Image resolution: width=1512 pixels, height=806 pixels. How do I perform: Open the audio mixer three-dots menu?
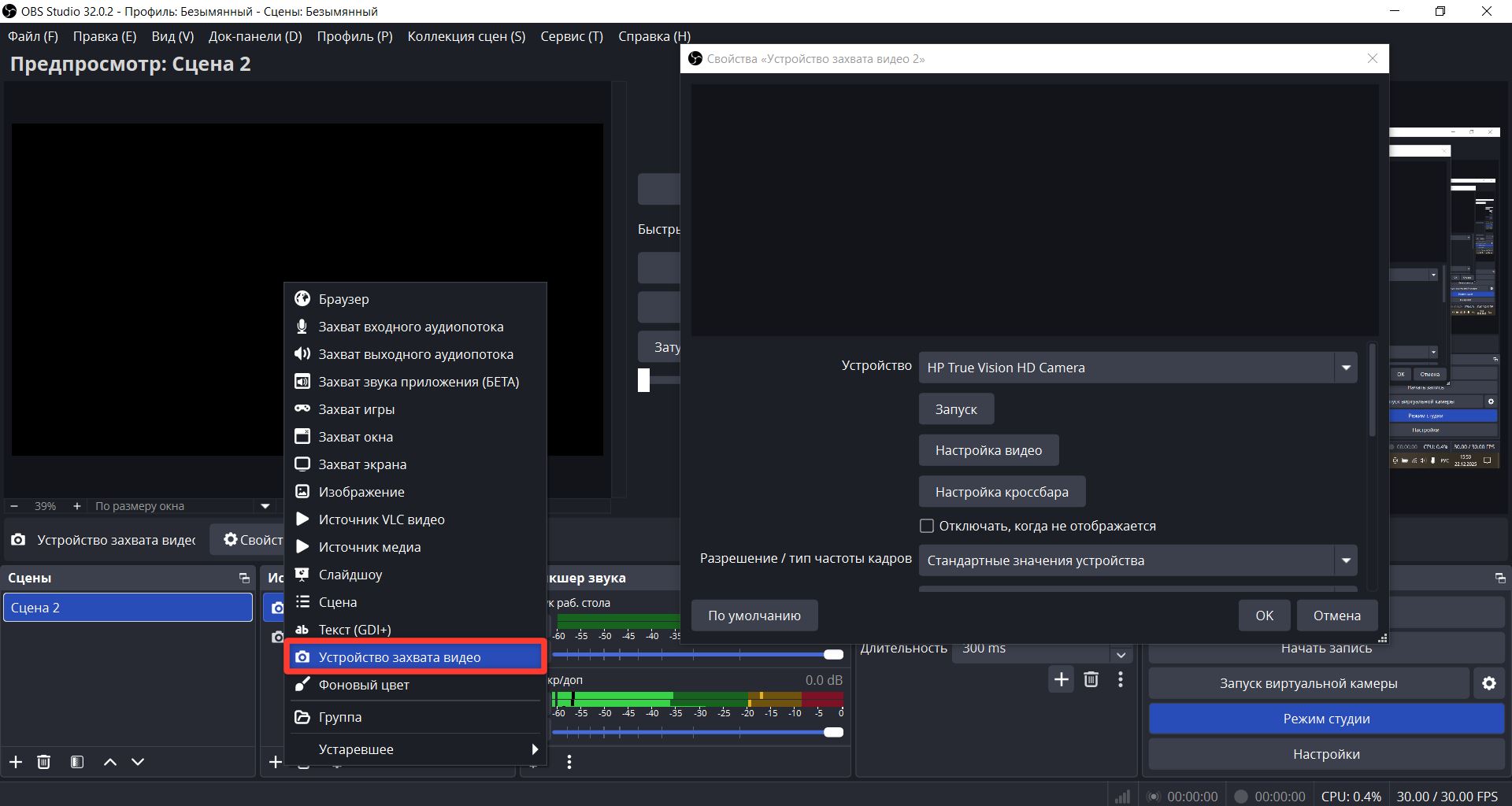click(x=569, y=762)
